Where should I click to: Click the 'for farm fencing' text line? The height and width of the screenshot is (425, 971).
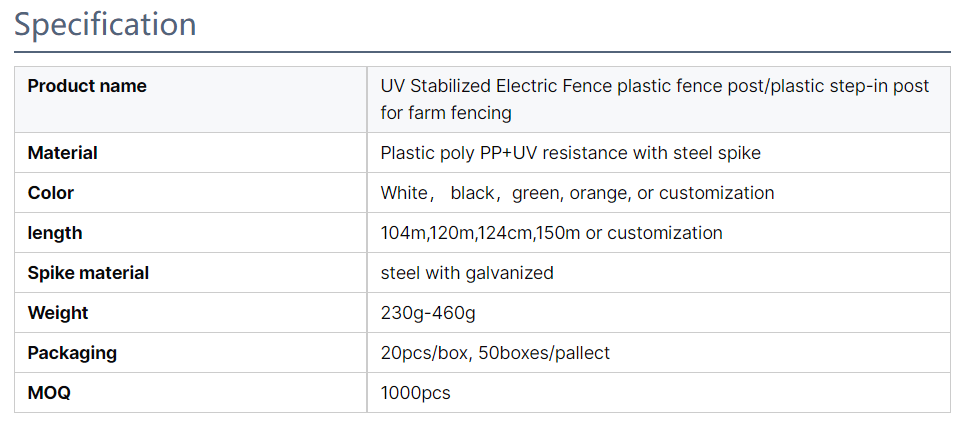(x=446, y=113)
